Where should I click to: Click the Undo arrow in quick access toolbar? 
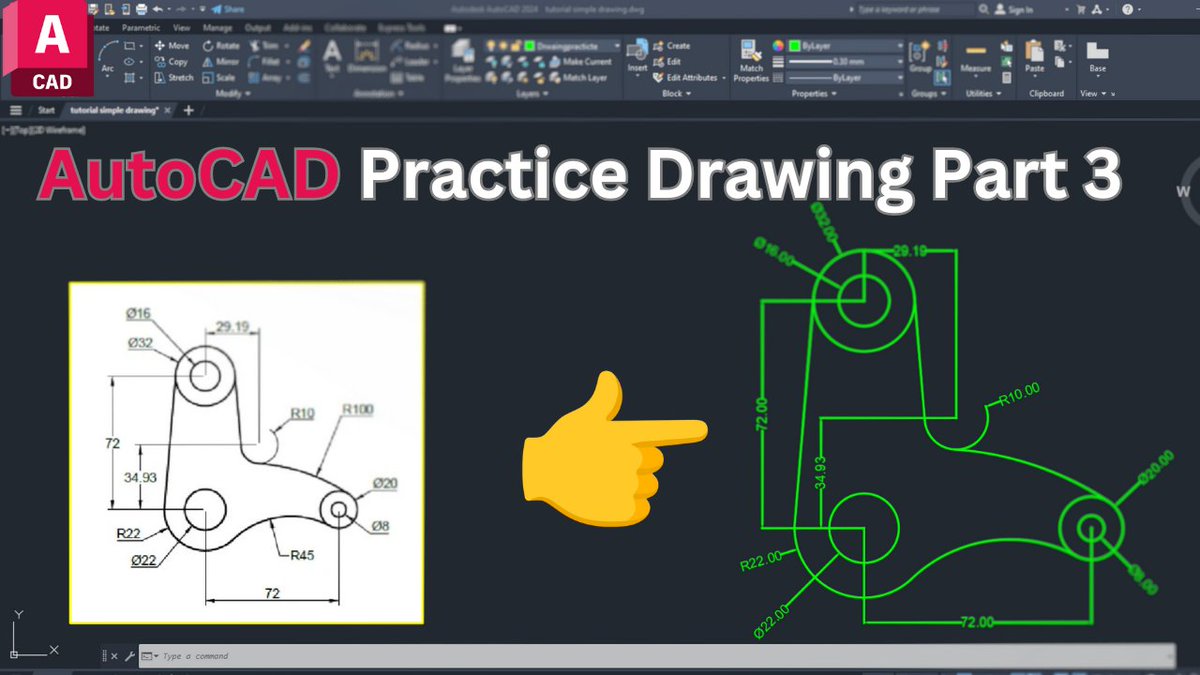coord(158,9)
